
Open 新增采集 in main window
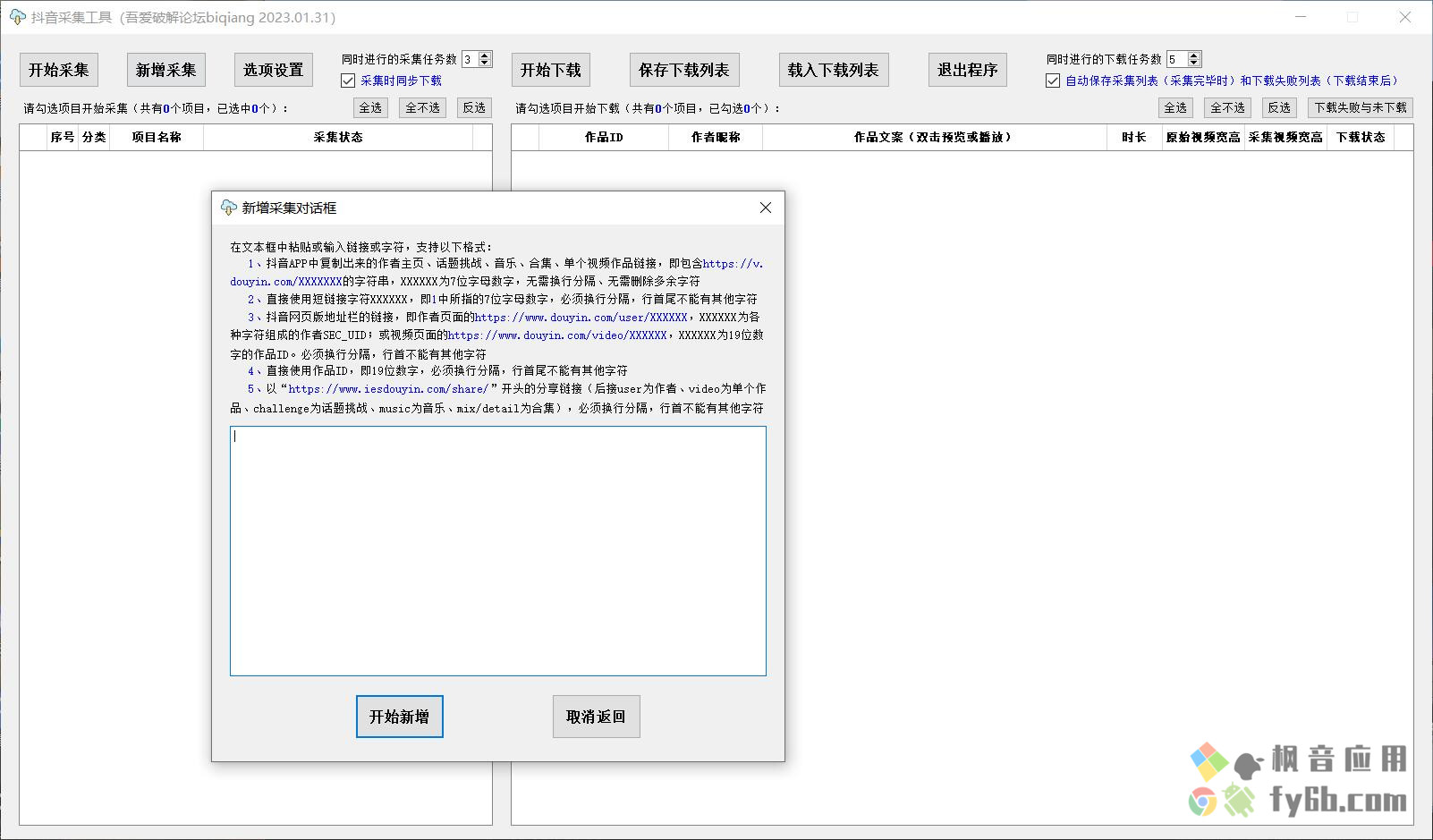point(166,70)
